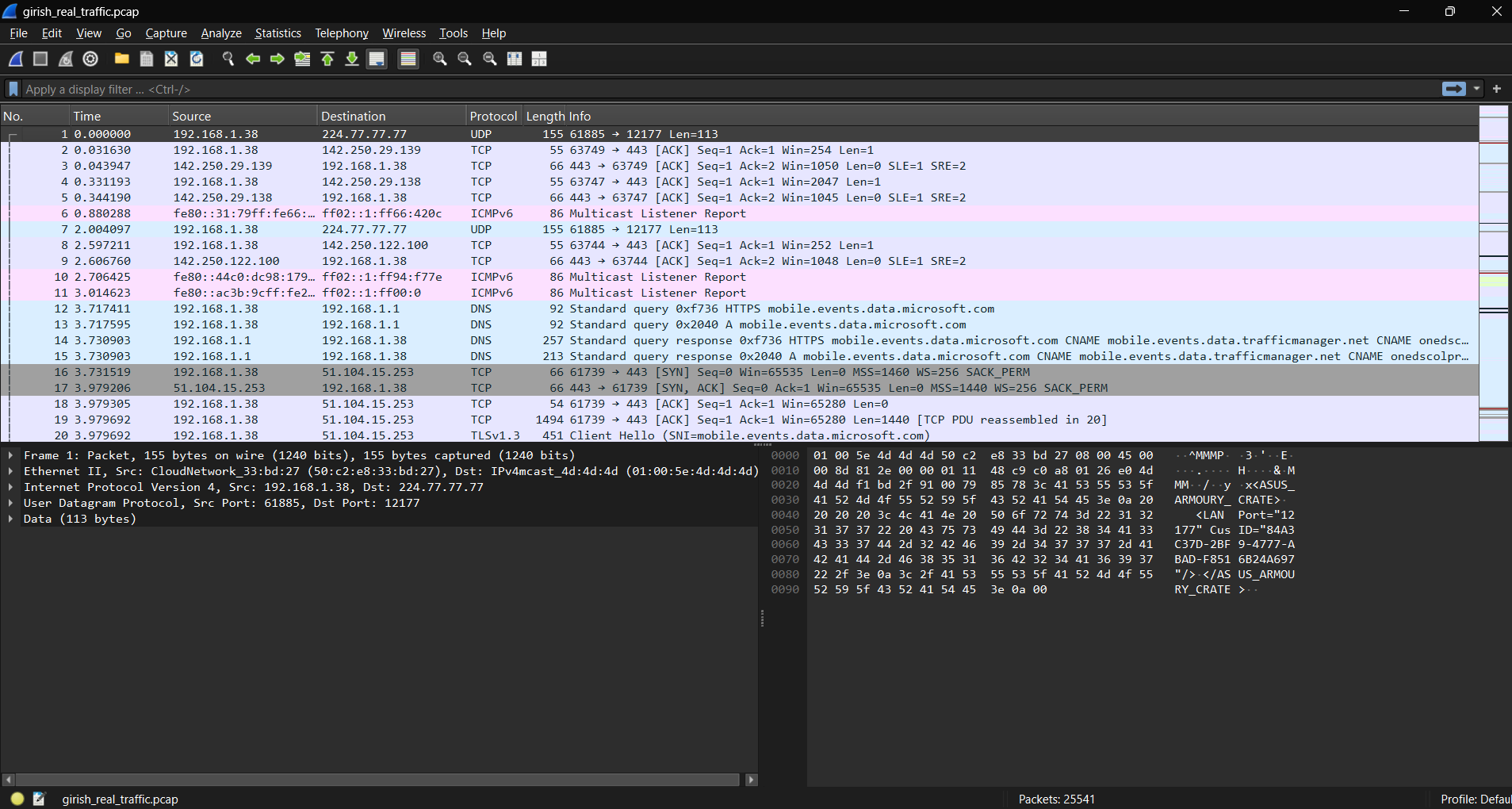Open the display filter history dropdown
This screenshot has width=1512, height=809.
[1476, 89]
